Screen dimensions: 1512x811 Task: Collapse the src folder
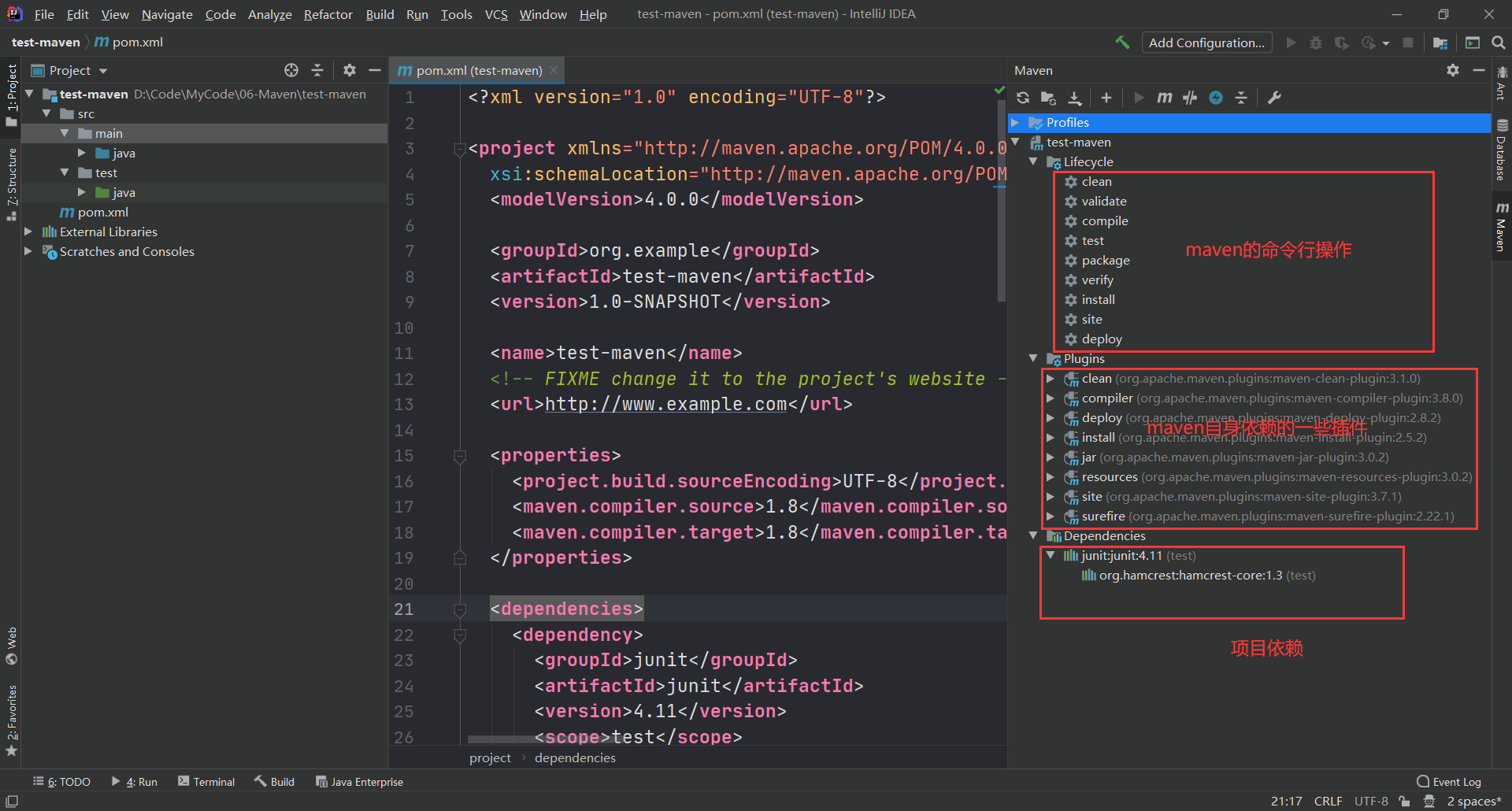click(47, 113)
